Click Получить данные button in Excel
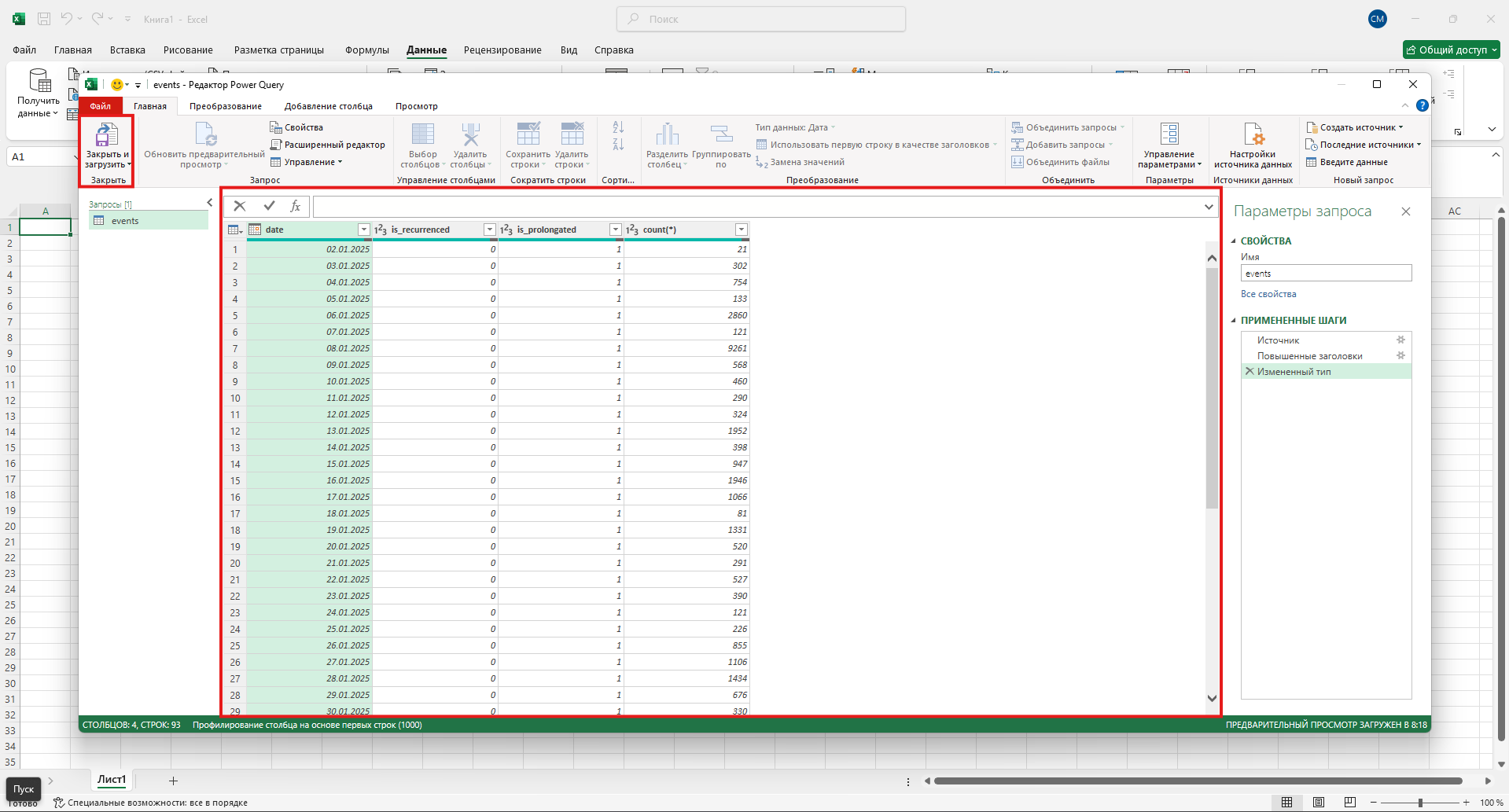The width and height of the screenshot is (1509, 812). pos(39,94)
